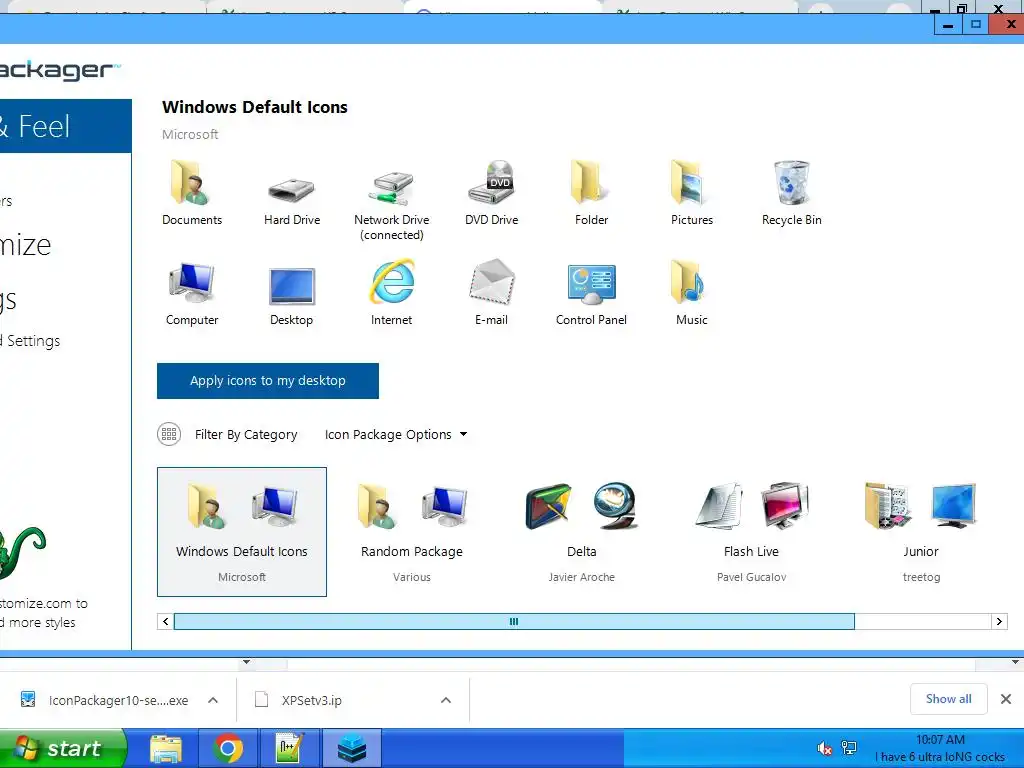The image size is (1024, 768).
Task: Switch to IconPackager taskbar icon
Action: [x=352, y=748]
